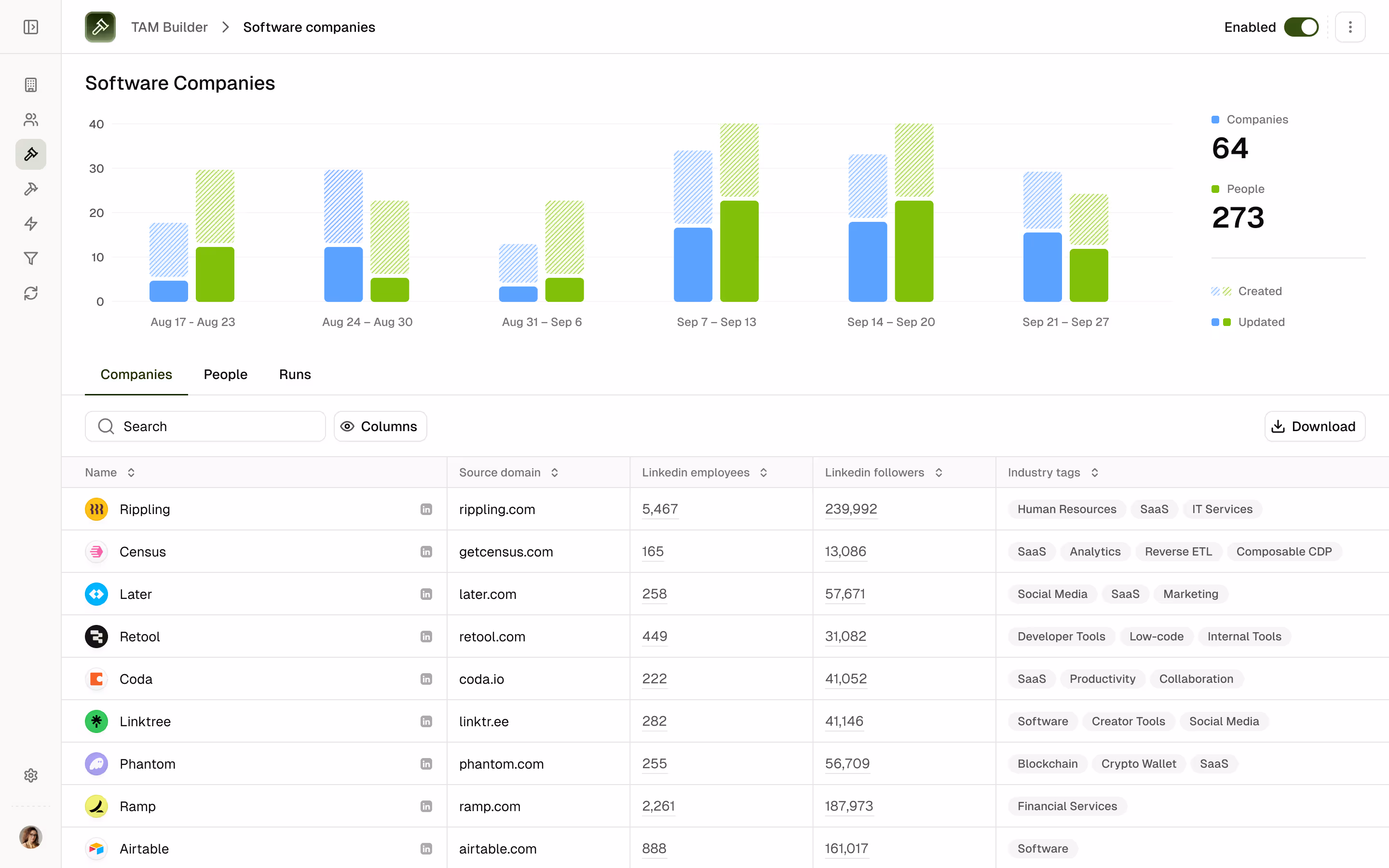
Task: Click Retool followers count 31,082
Action: tap(845, 637)
